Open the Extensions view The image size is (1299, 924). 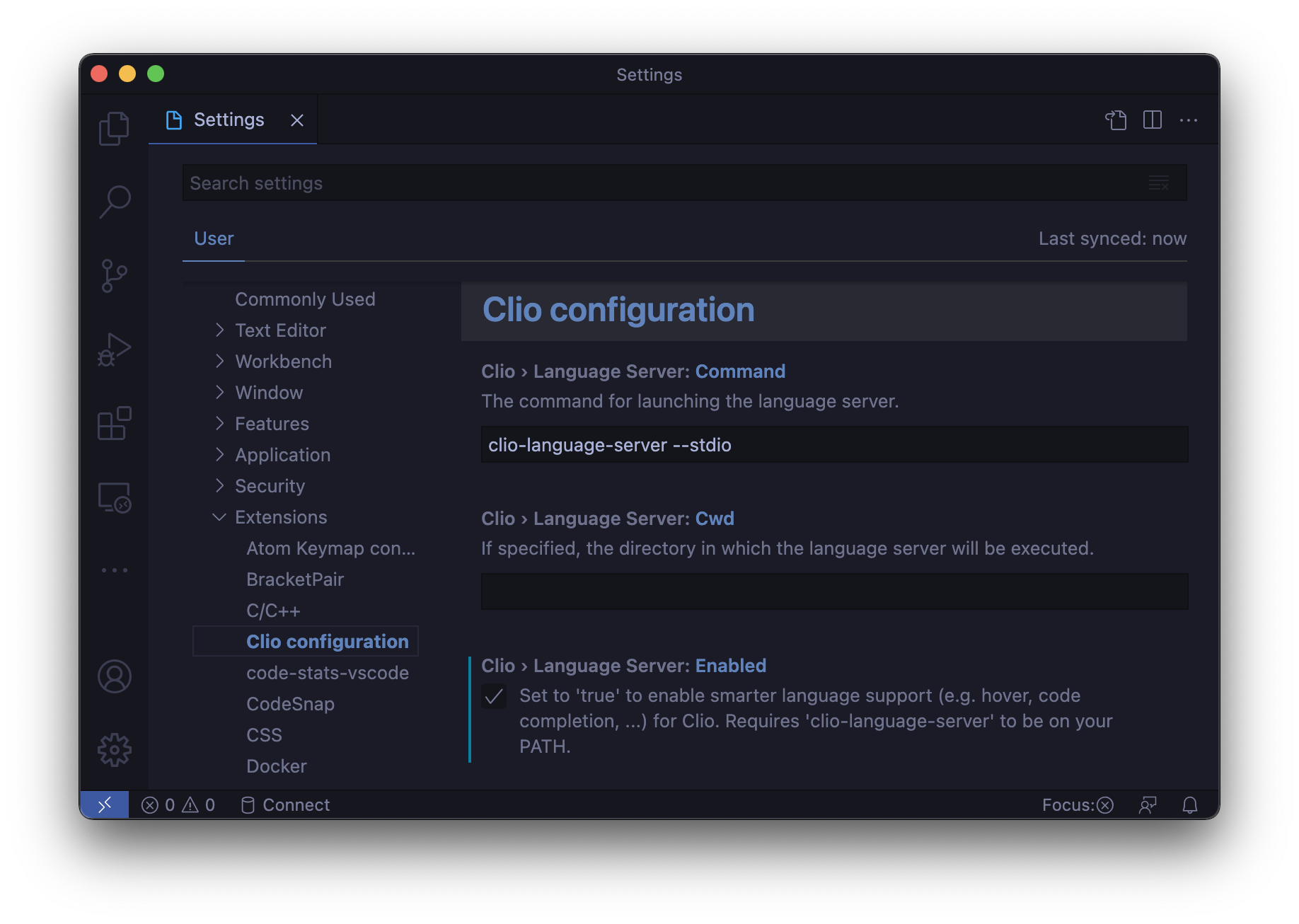tap(114, 423)
